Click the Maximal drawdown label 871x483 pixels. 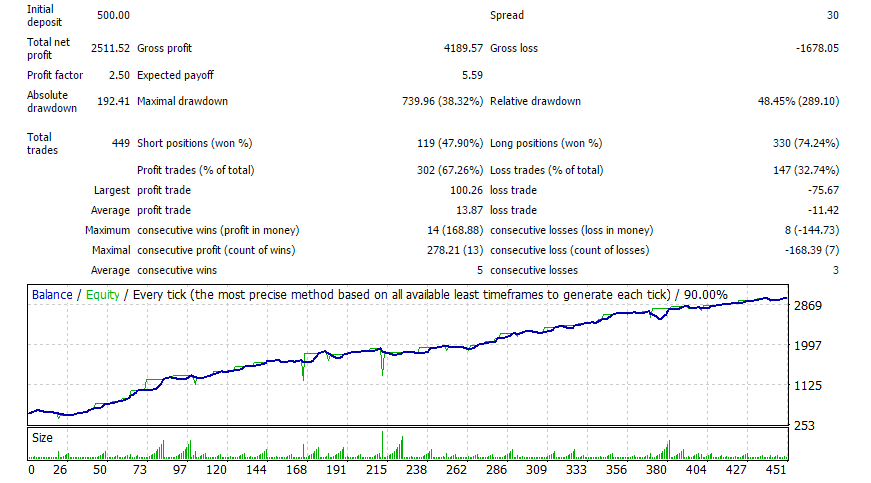pyautogui.click(x=182, y=101)
